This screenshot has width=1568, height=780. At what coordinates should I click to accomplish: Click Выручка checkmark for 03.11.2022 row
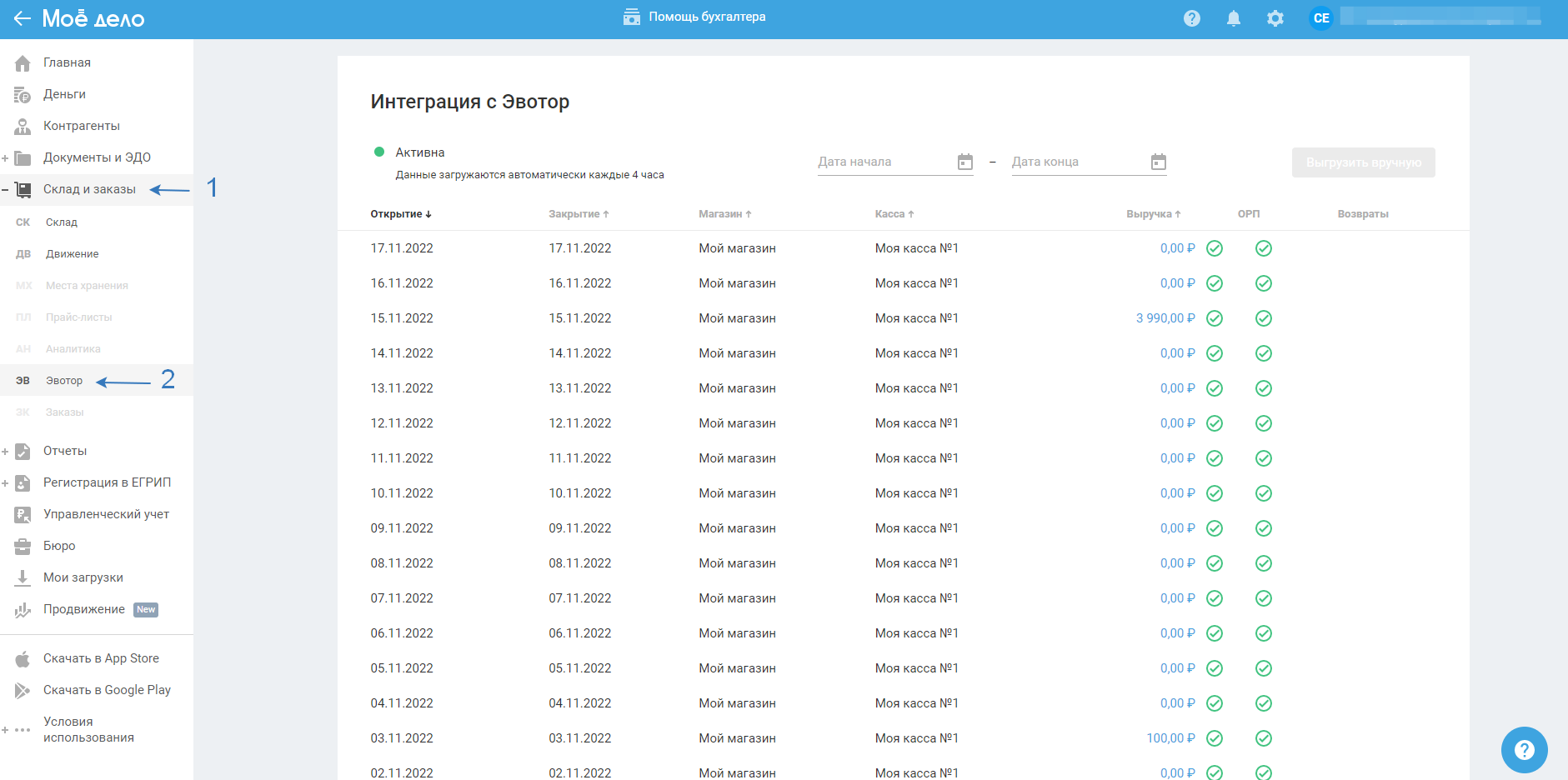pyautogui.click(x=1215, y=738)
